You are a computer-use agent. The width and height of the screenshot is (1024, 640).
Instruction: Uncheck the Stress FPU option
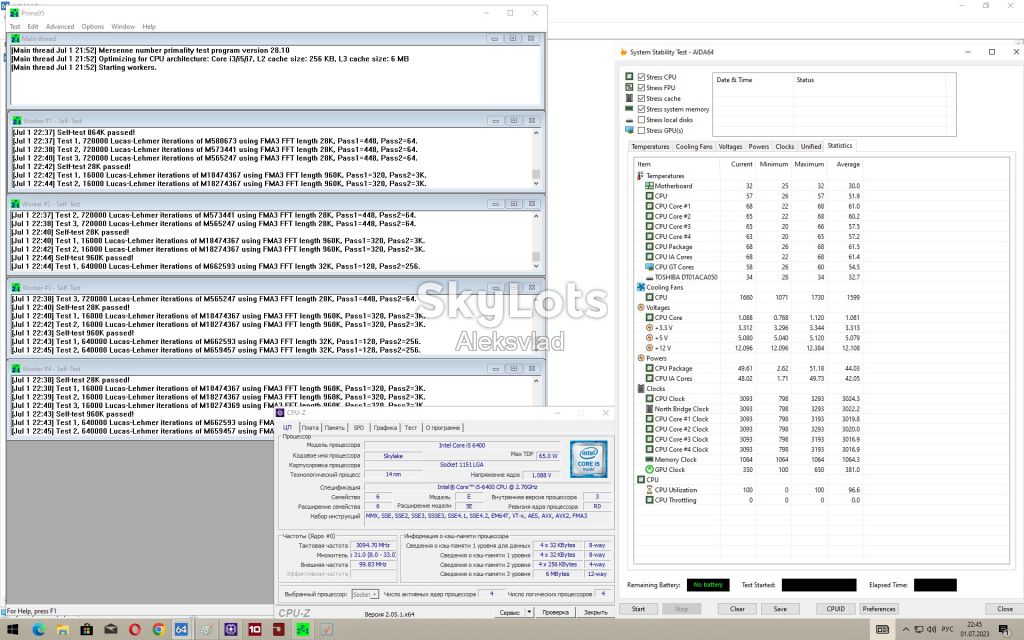641,88
